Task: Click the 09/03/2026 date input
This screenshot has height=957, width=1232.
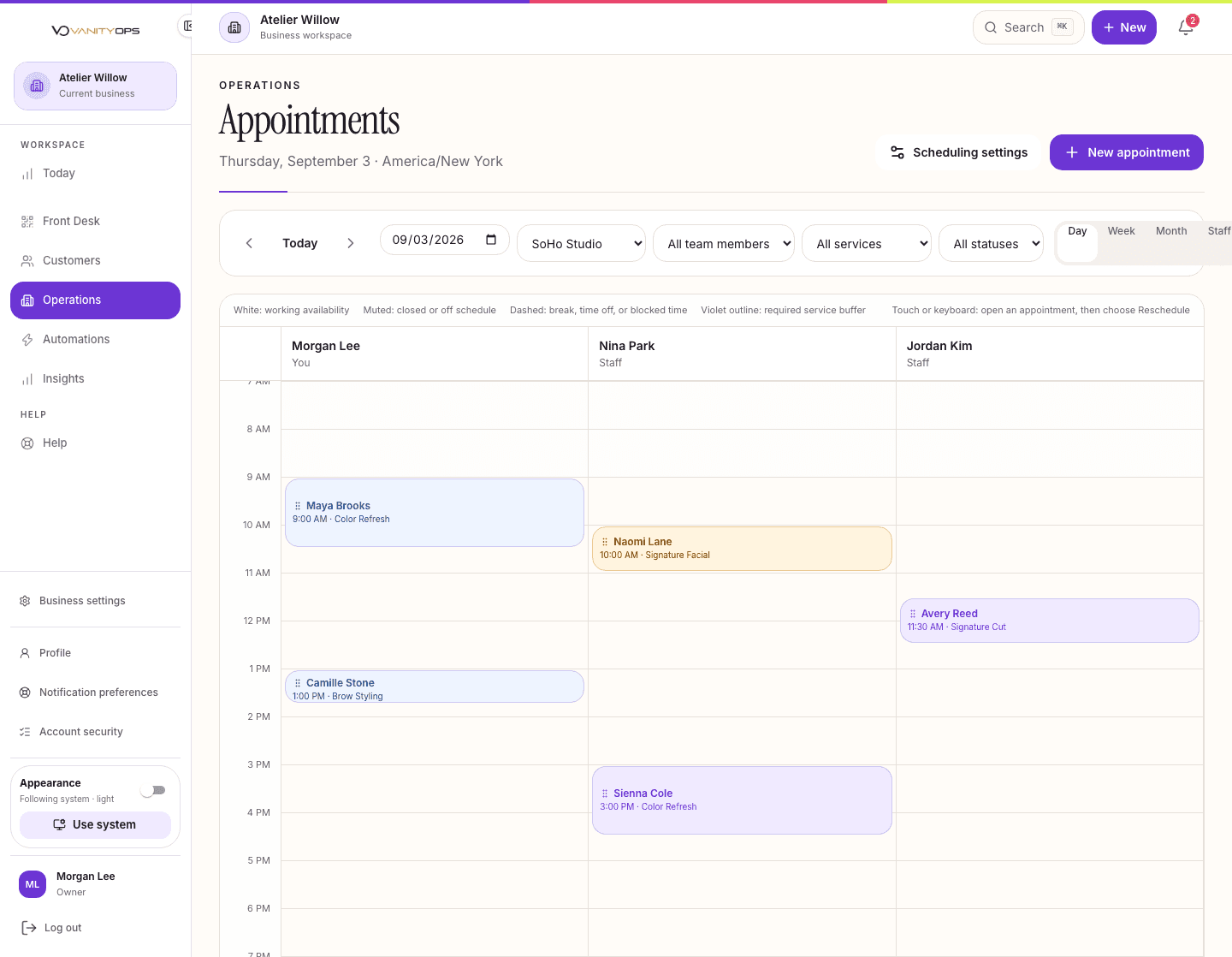Action: coord(445,240)
